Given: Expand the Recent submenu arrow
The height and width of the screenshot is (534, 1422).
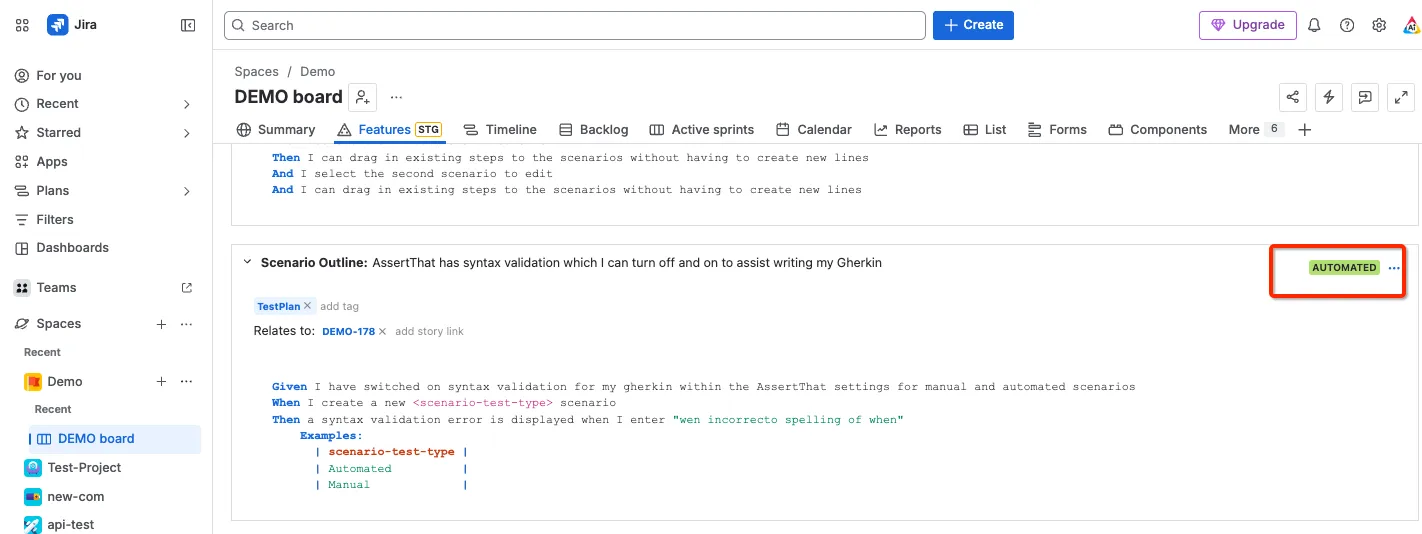Looking at the screenshot, I should point(187,104).
